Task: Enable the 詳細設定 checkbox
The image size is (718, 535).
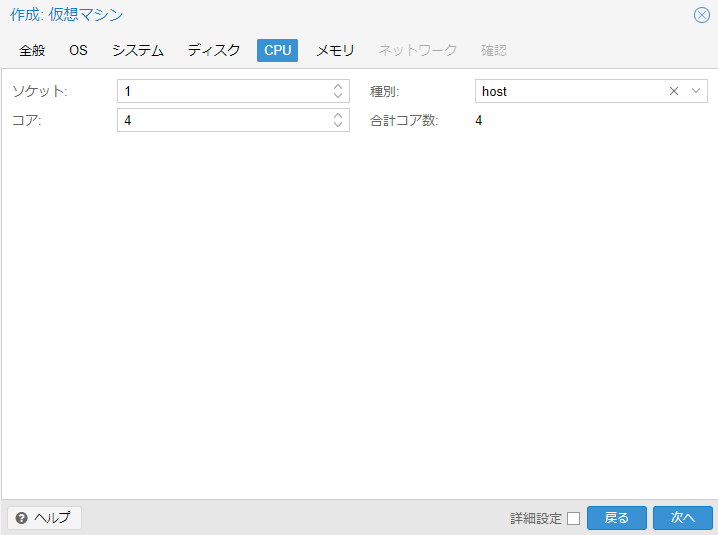Action: pyautogui.click(x=573, y=519)
